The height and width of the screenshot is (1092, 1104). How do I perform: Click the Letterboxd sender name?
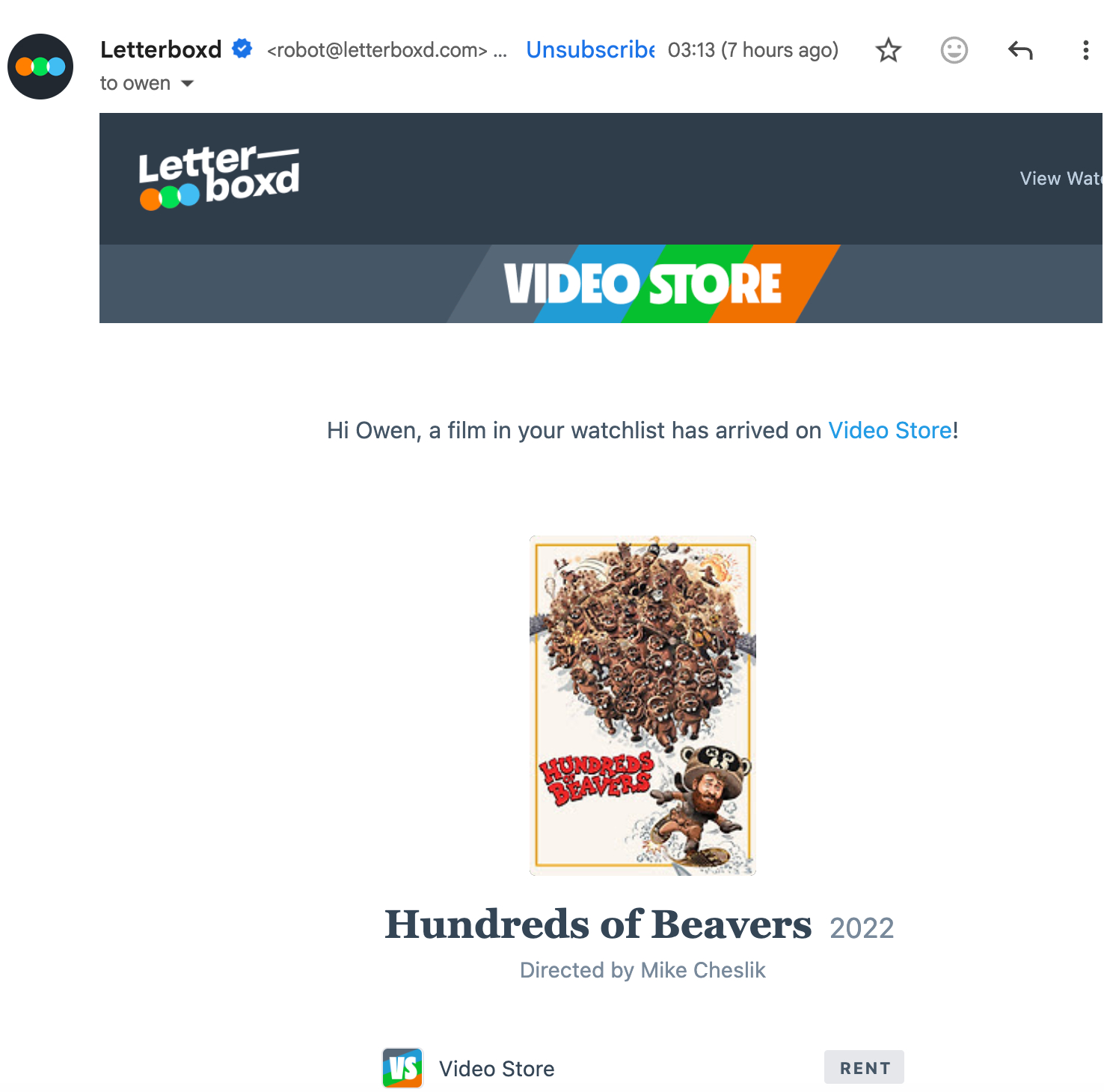[161, 49]
